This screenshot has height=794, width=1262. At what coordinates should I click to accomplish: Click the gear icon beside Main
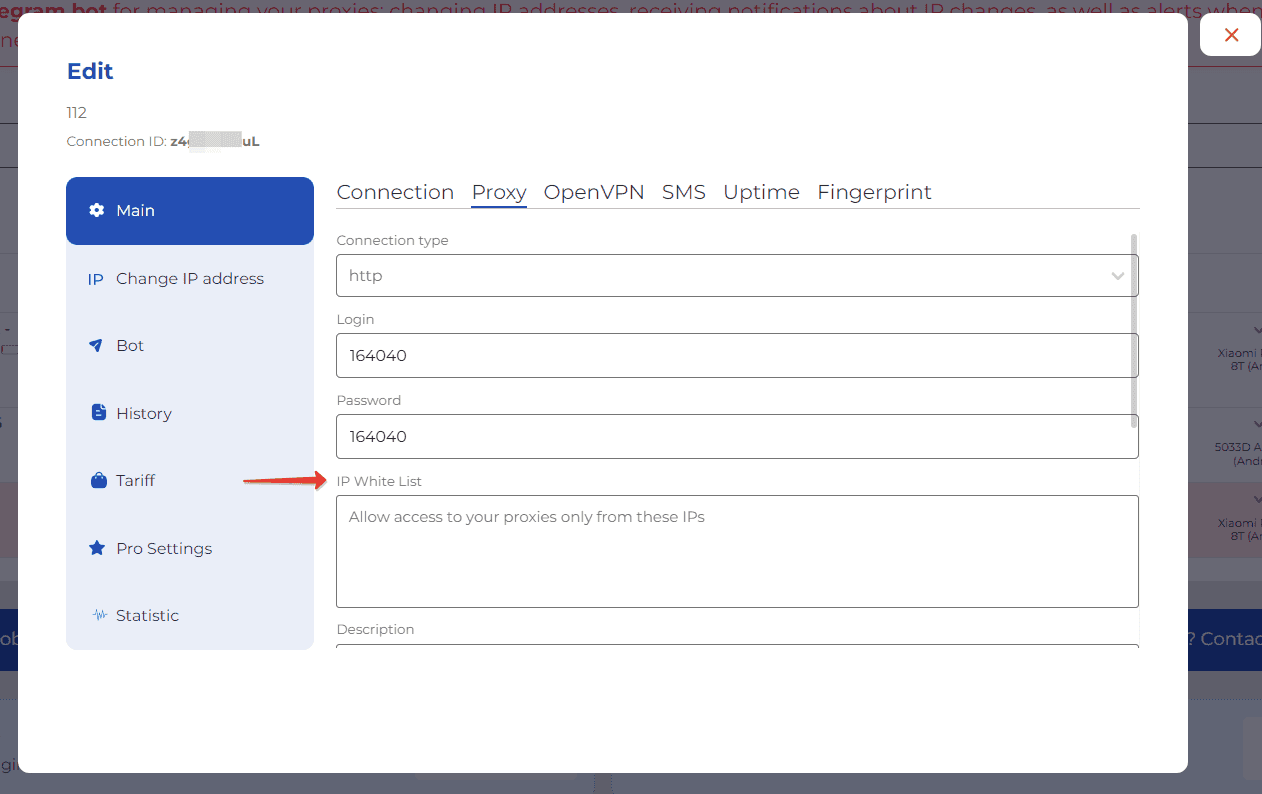[97, 211]
